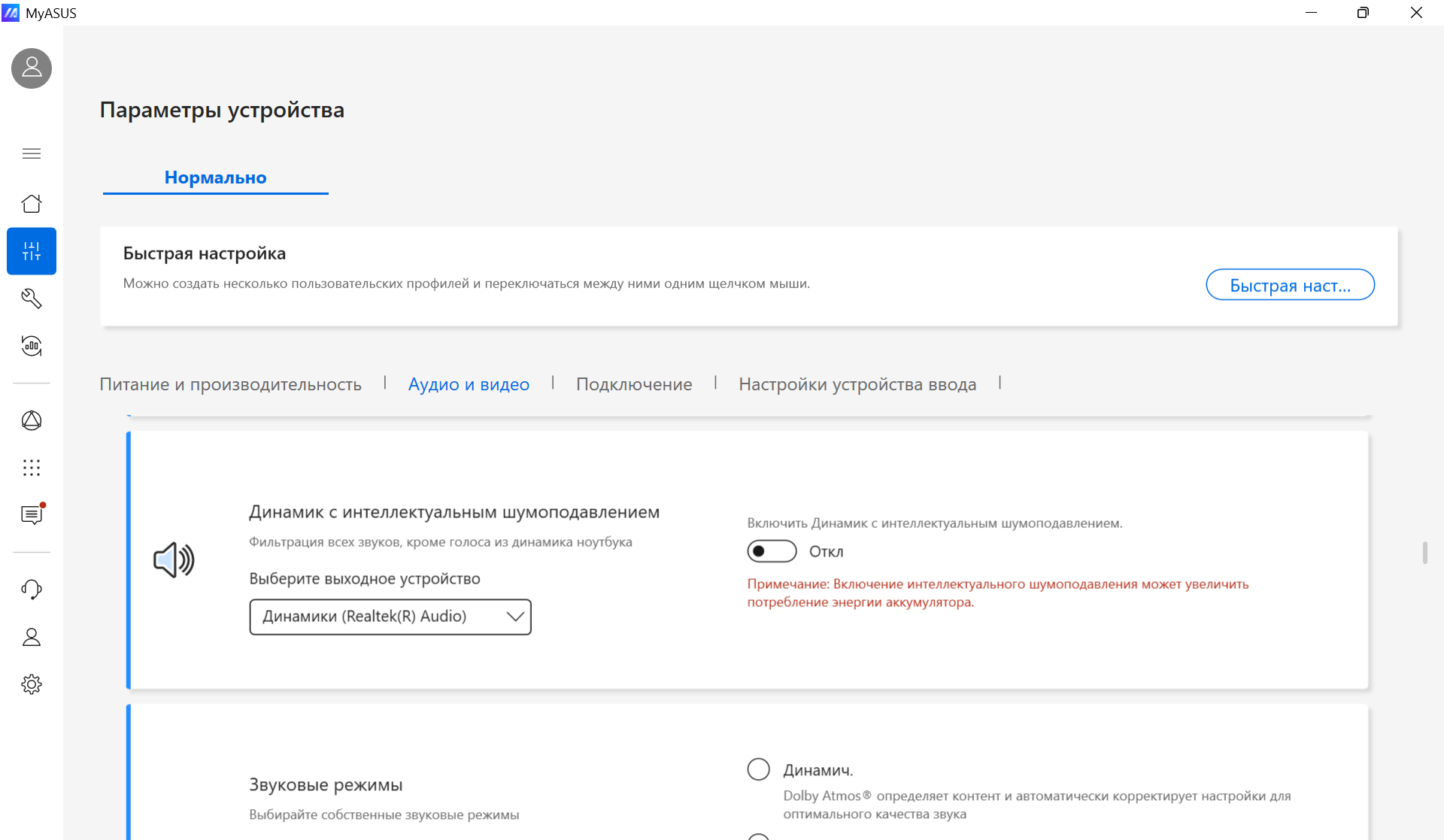Switch to the Нормально tab

(x=216, y=177)
